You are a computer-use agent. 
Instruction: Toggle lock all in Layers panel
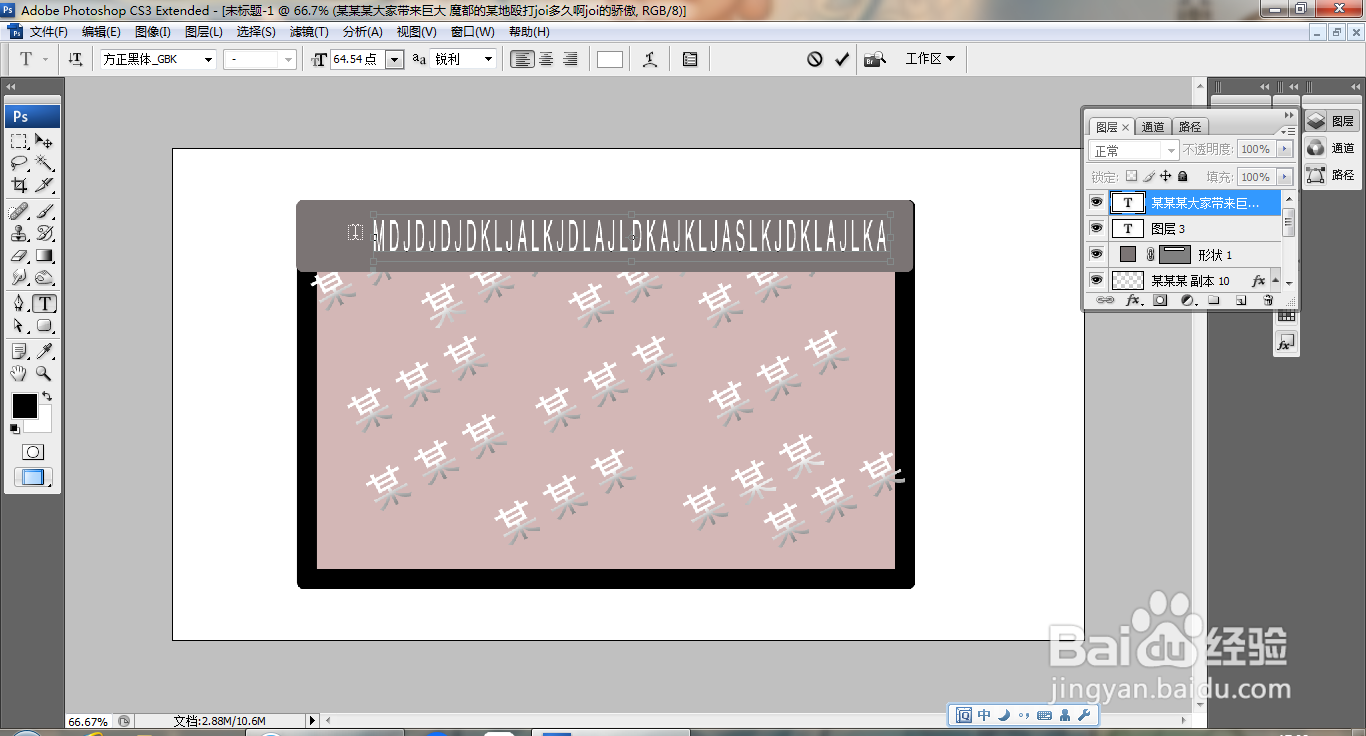click(x=1183, y=176)
